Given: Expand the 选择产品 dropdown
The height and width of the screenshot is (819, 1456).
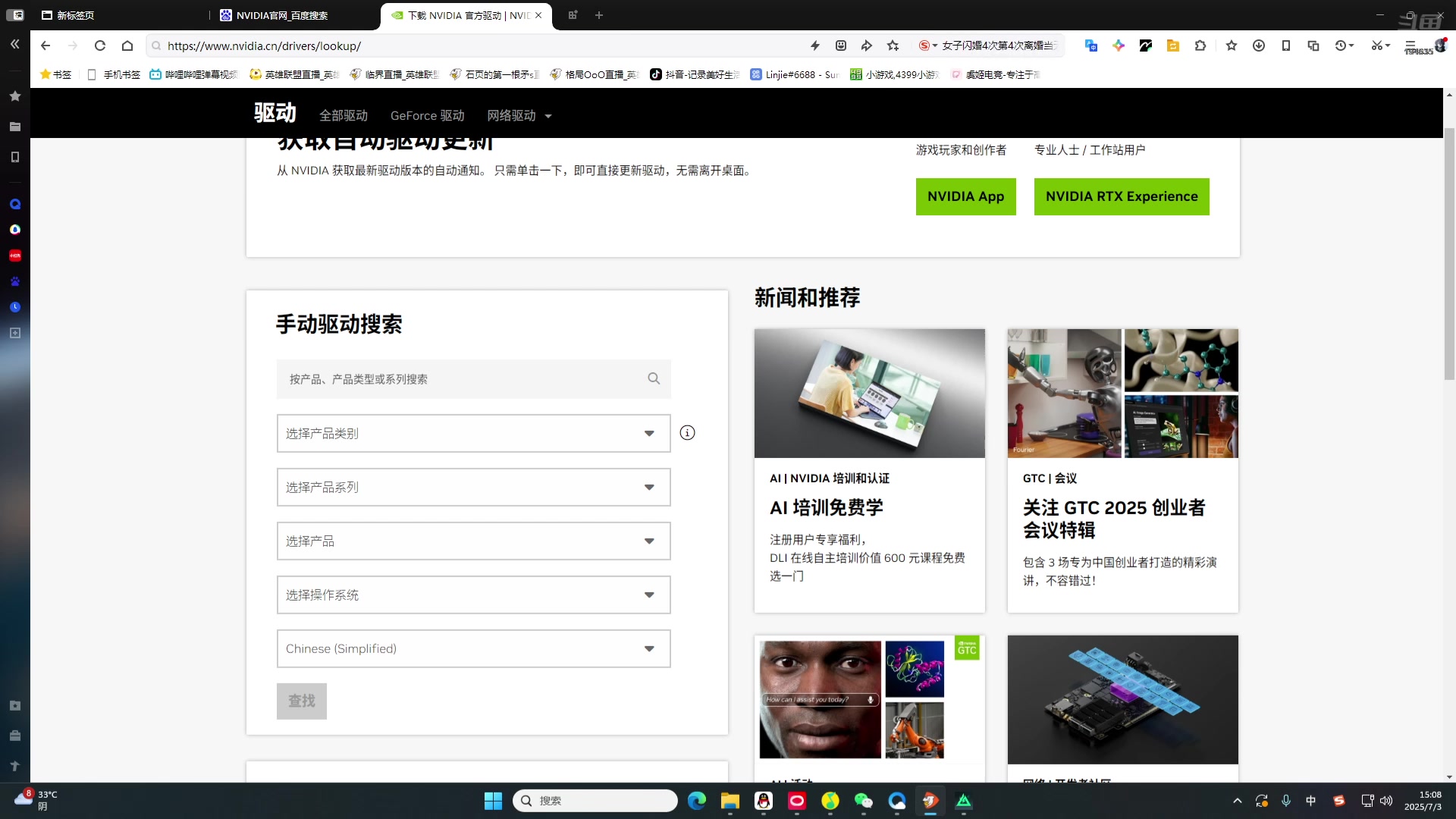Looking at the screenshot, I should [473, 541].
